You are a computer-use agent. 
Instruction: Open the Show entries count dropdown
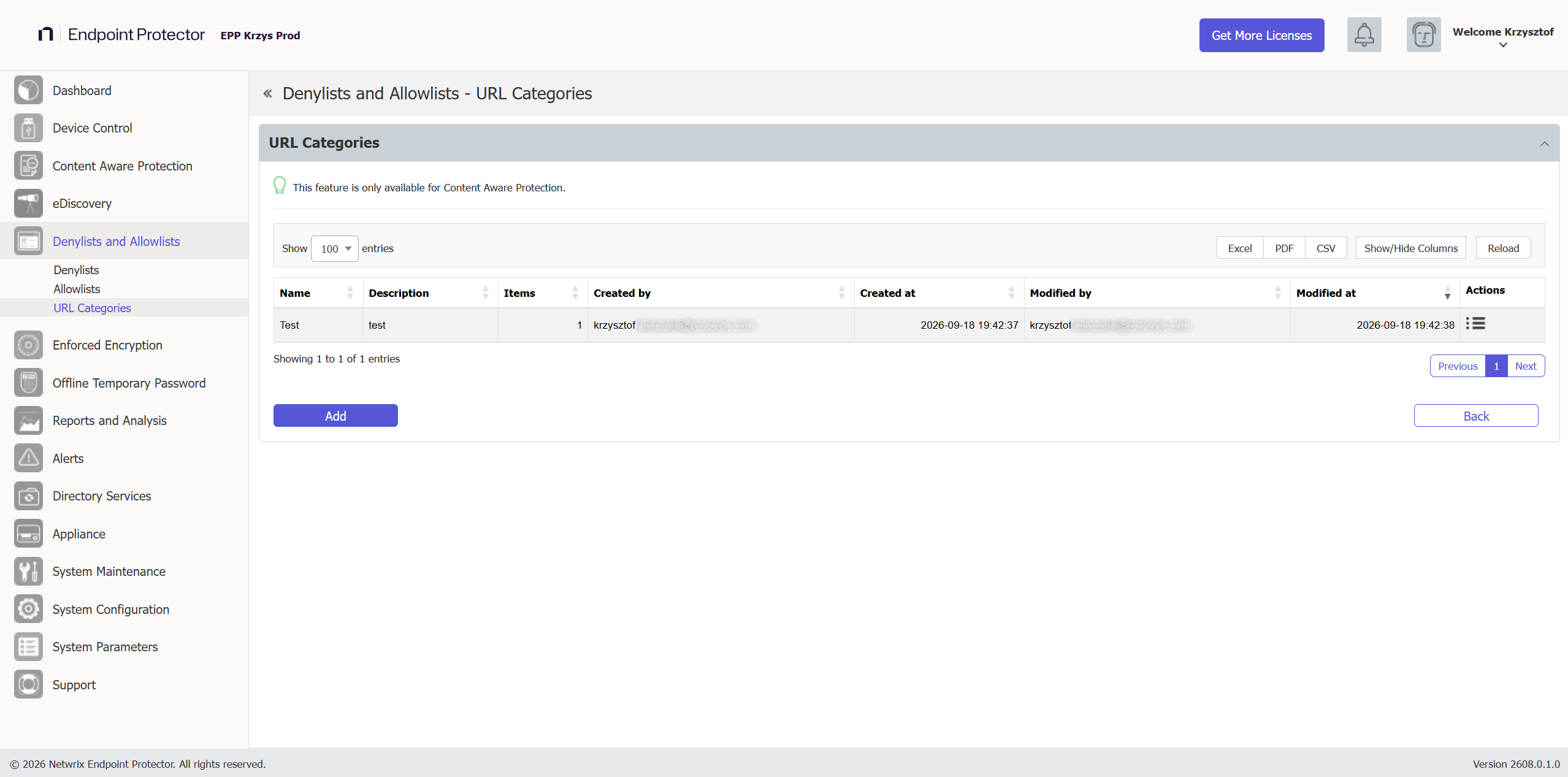coord(334,248)
